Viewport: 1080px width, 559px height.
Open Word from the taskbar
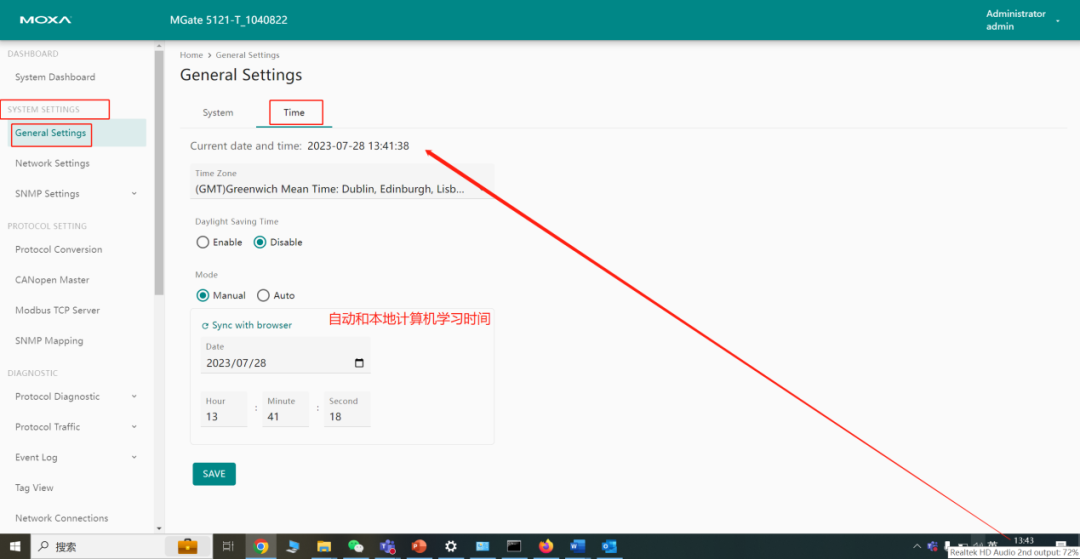(577, 547)
